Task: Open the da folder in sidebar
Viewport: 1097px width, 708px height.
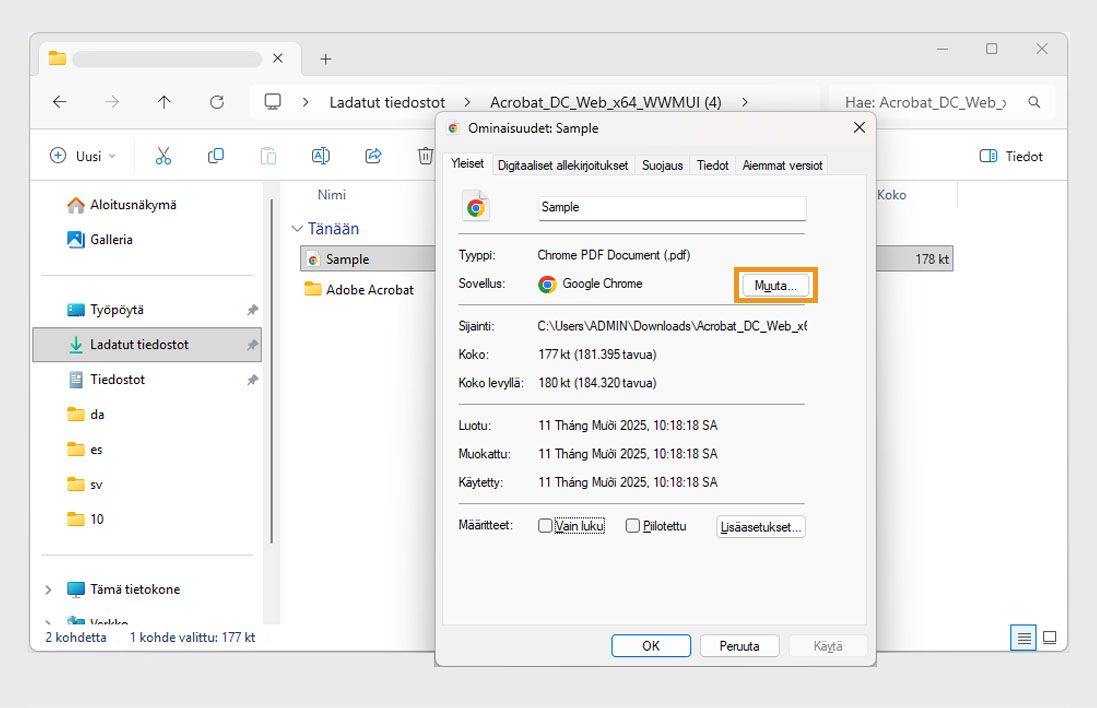Action: click(85, 415)
